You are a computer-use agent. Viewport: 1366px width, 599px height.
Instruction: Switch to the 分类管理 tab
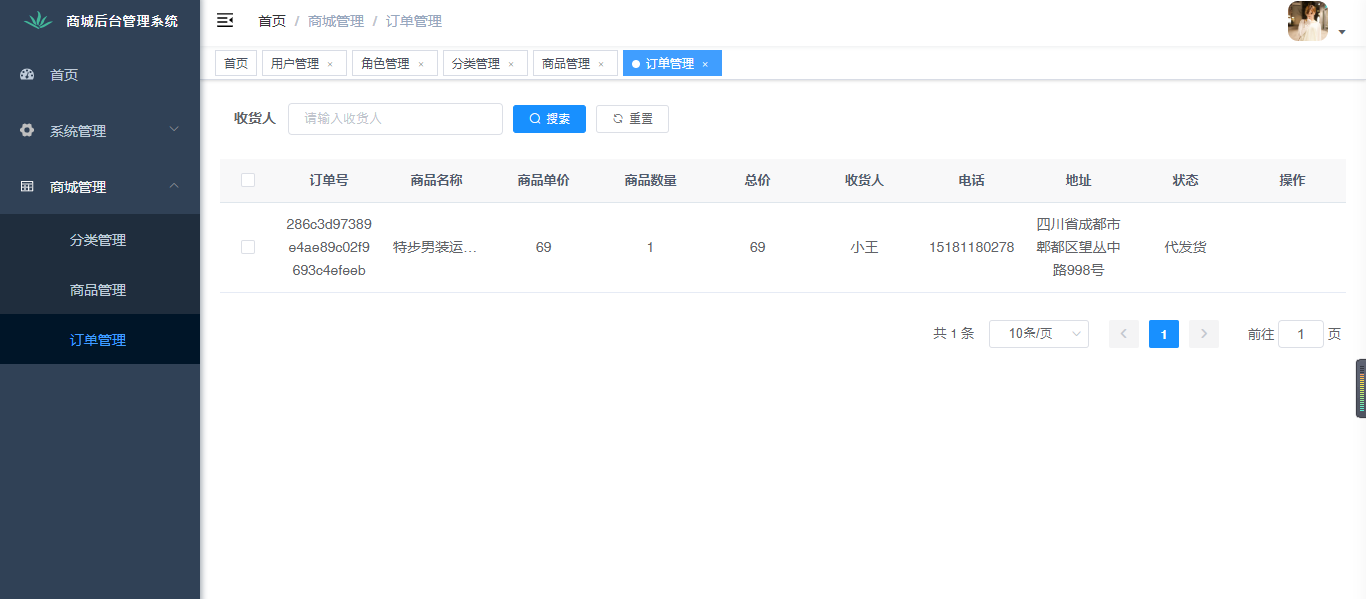(x=475, y=64)
